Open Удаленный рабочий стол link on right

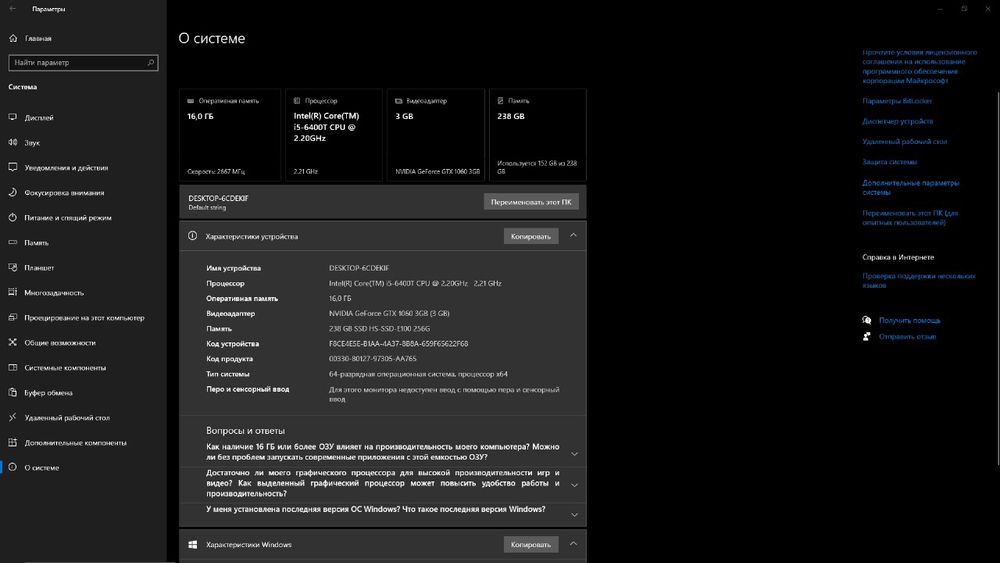[x=904, y=142]
